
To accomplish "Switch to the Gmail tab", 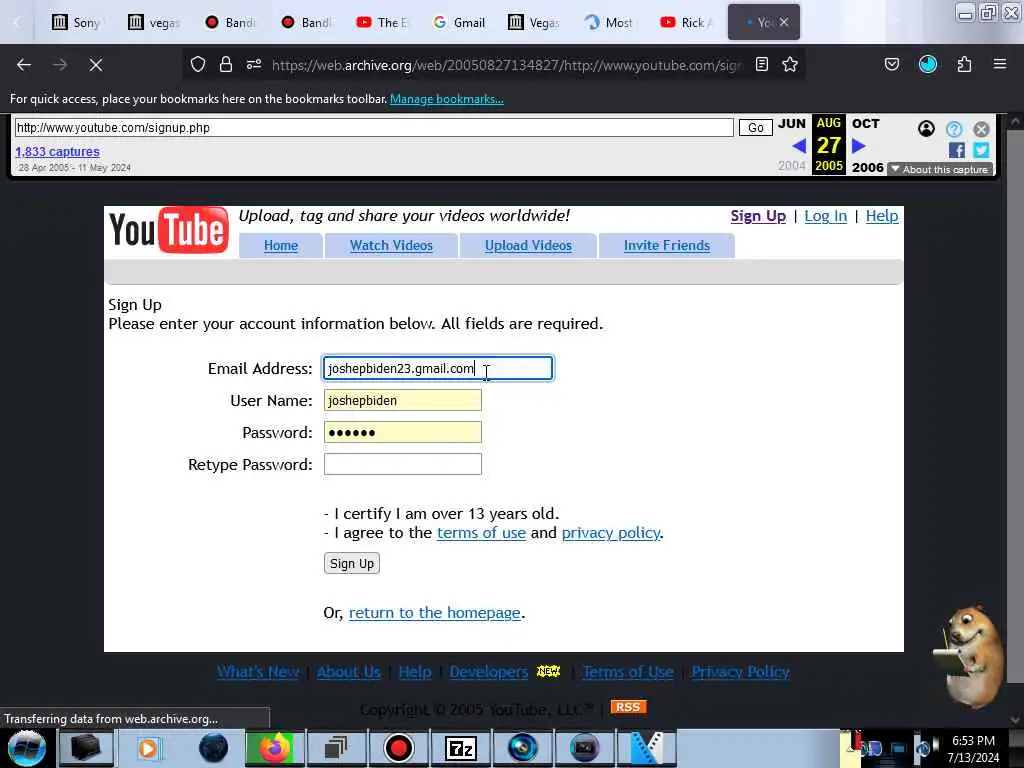I will 459,23.
